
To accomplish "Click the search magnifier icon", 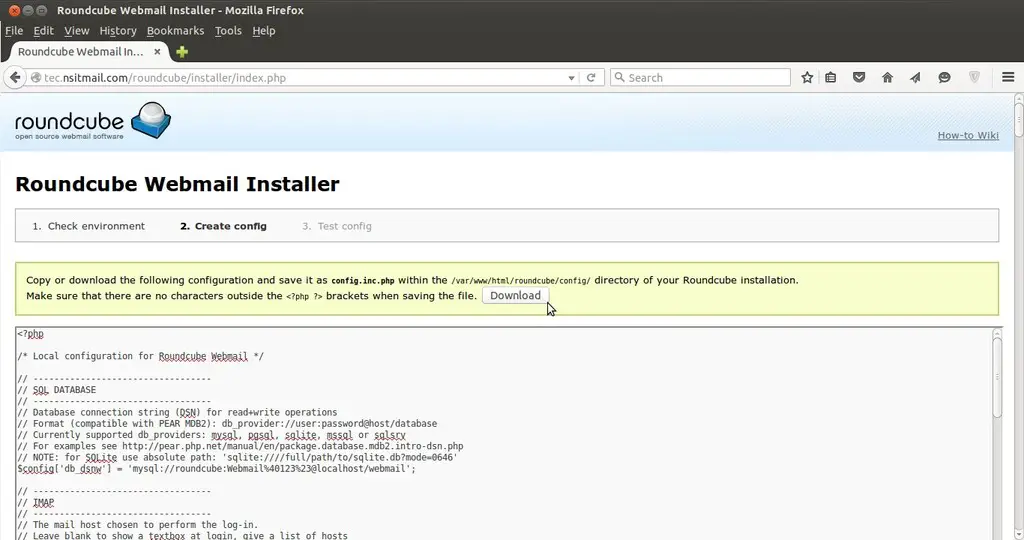I will click(x=620, y=77).
